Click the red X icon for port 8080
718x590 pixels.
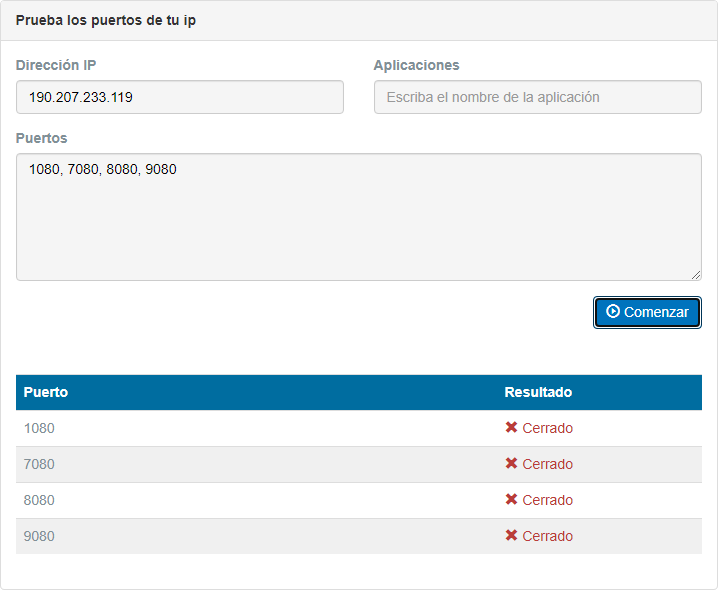click(511, 499)
